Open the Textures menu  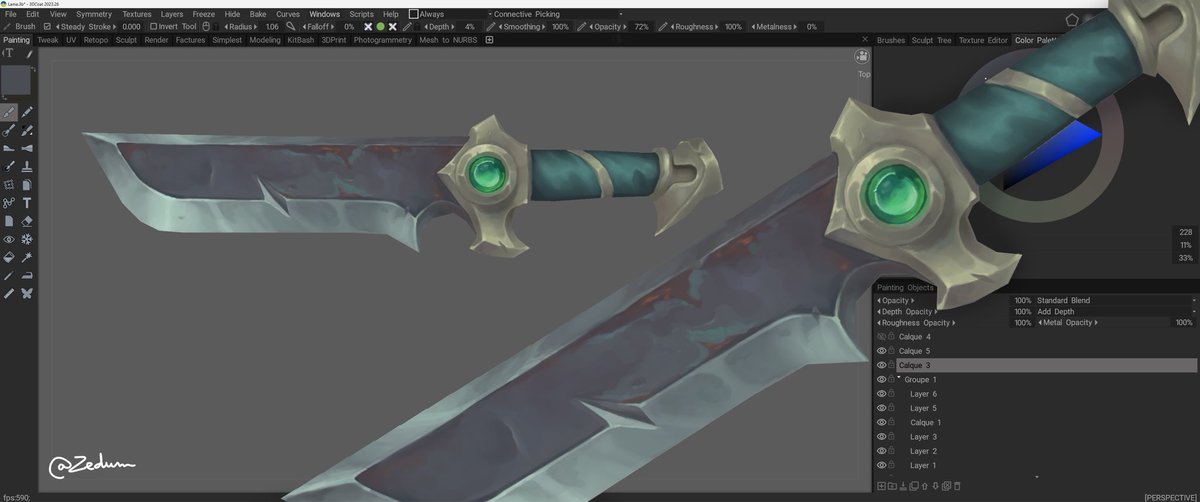click(136, 15)
